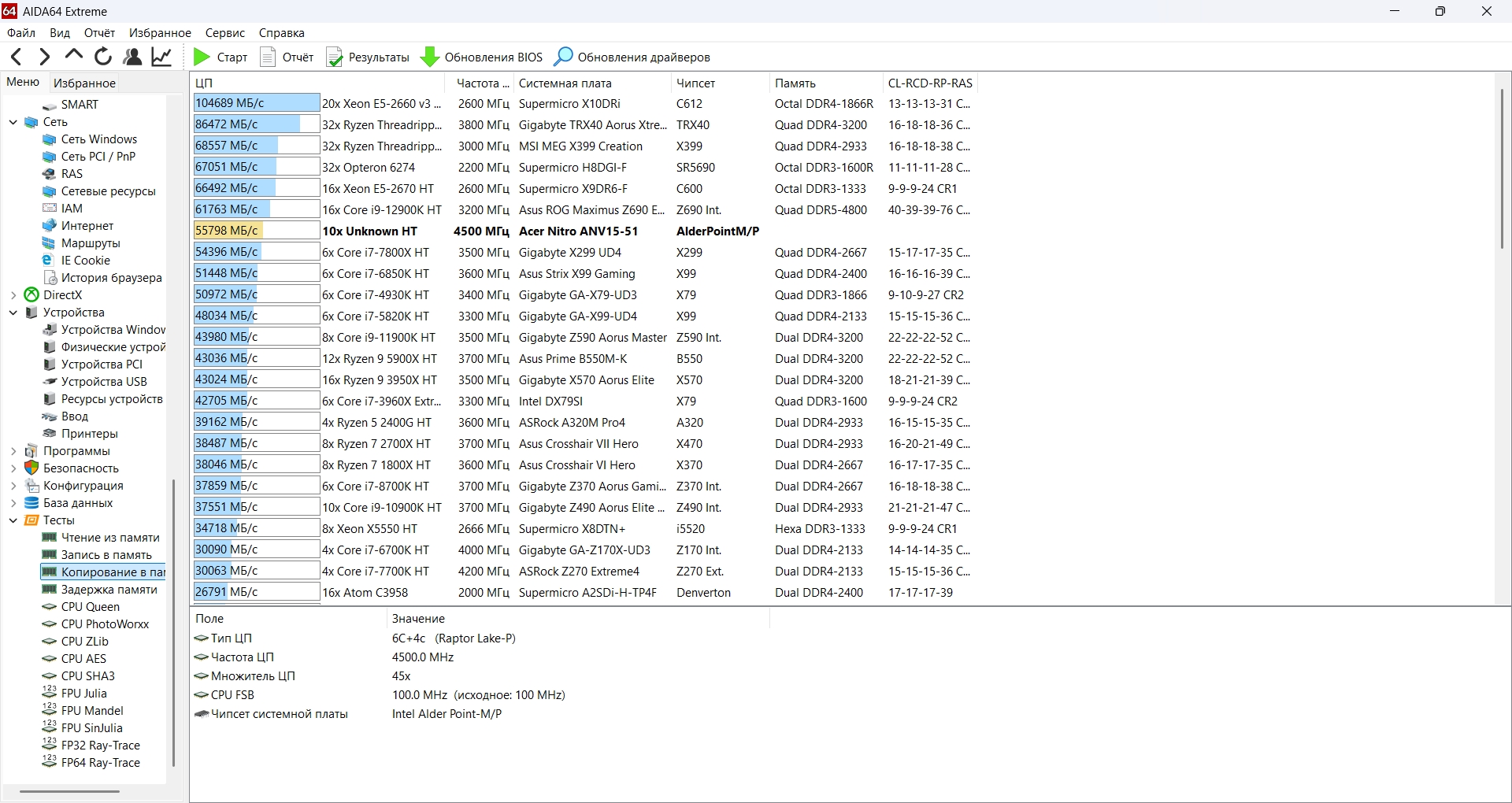1512x803 pixels.
Task: Expand the Безопасность tree node
Action: coord(13,468)
